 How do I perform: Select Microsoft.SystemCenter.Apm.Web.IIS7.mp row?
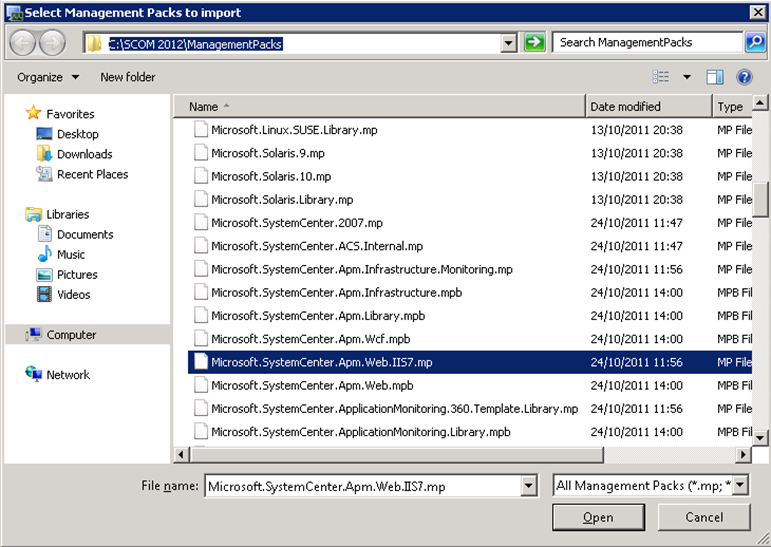coord(470,362)
